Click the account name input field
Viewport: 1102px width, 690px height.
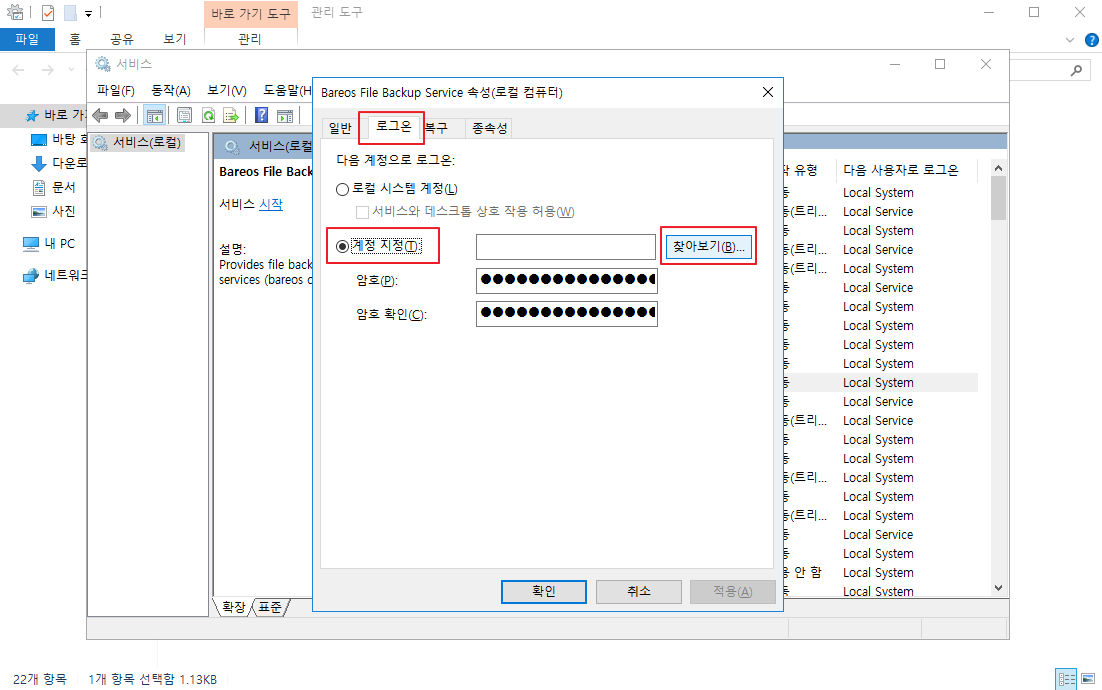pos(566,247)
